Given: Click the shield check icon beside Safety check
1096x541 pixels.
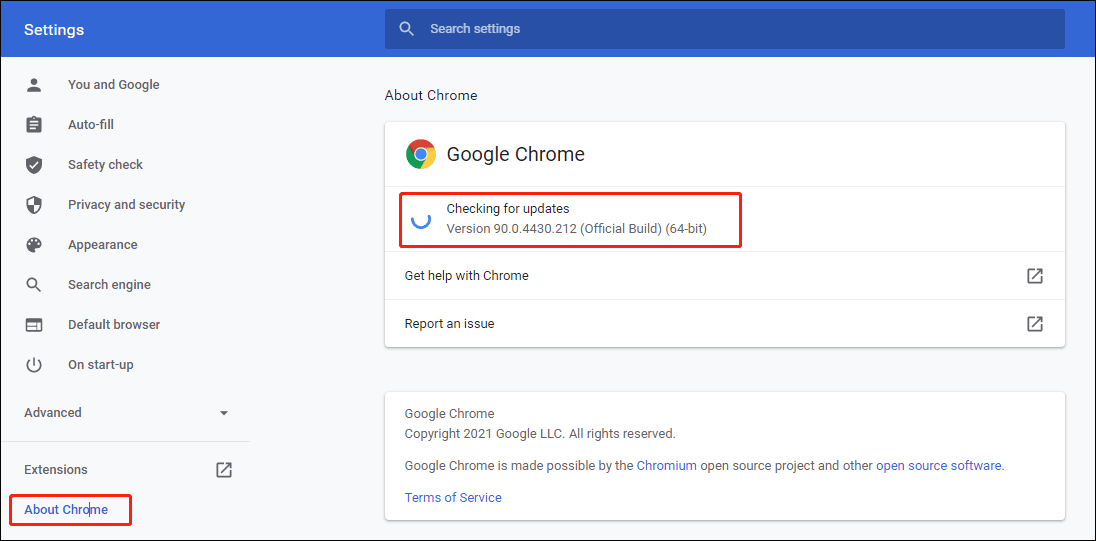Looking at the screenshot, I should tap(34, 165).
